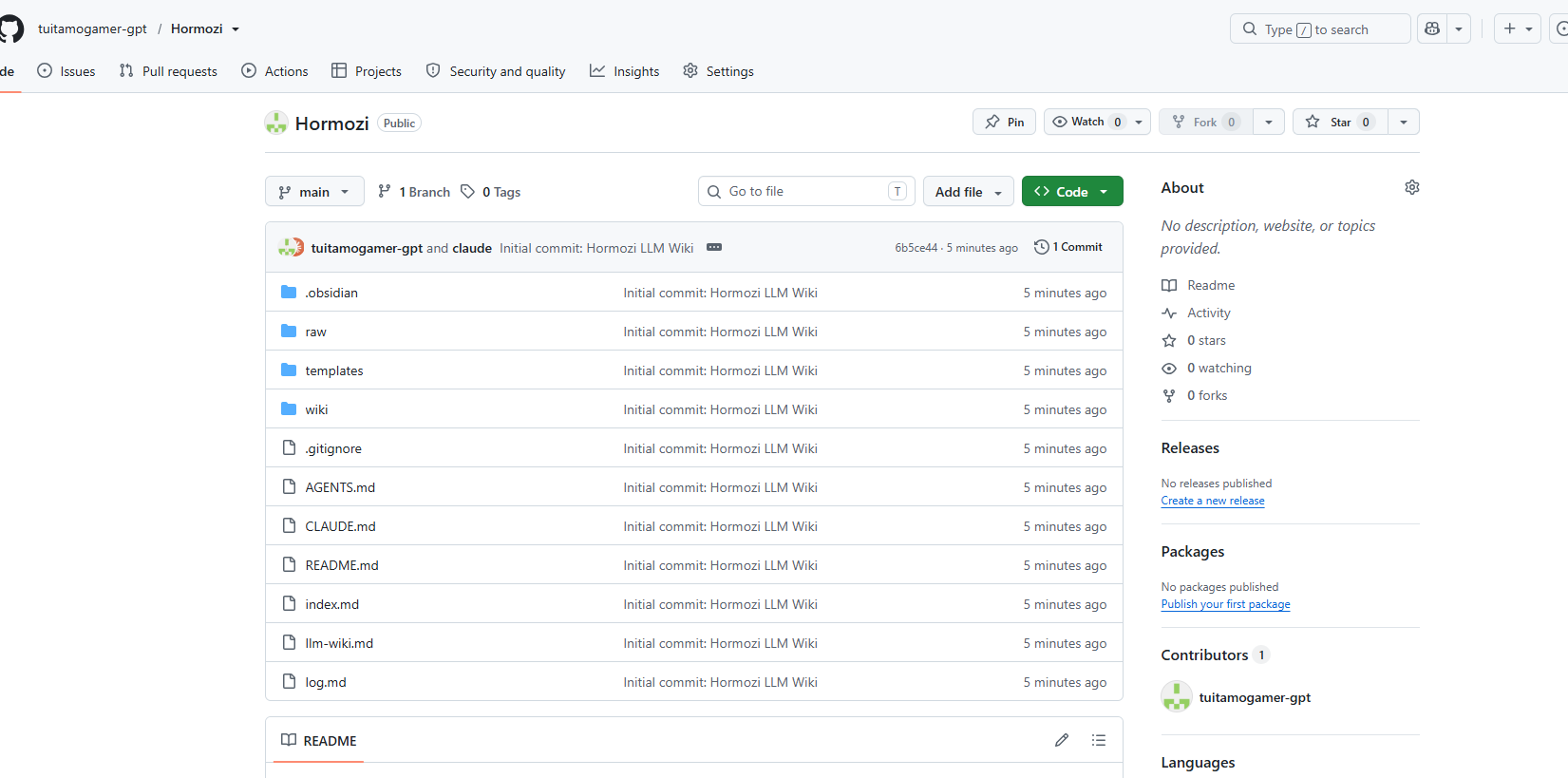This screenshot has width=1568, height=778.
Task: Expand the Fork options dropdown arrow
Action: pyautogui.click(x=1269, y=122)
